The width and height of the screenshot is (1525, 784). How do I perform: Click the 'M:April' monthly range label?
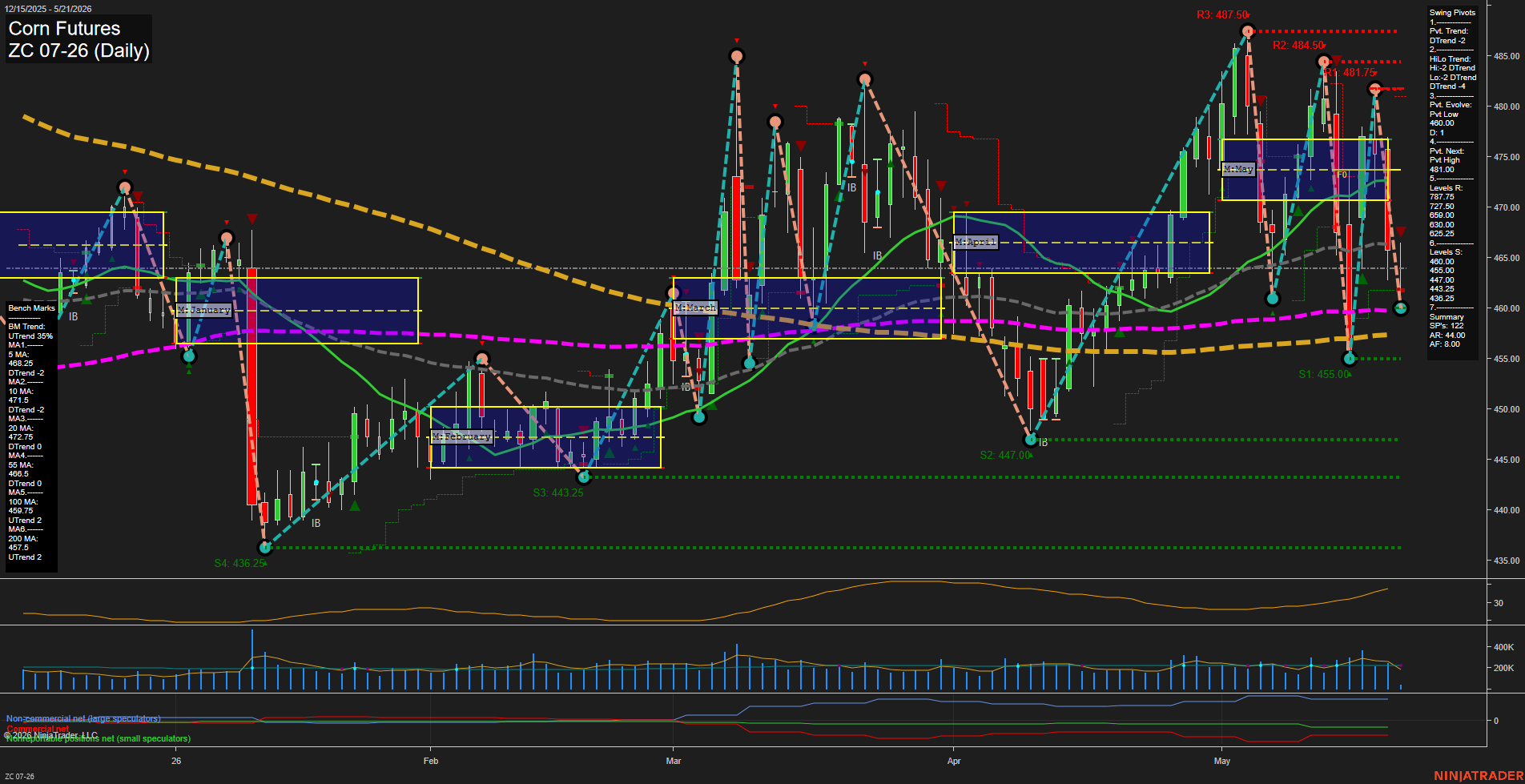(976, 241)
